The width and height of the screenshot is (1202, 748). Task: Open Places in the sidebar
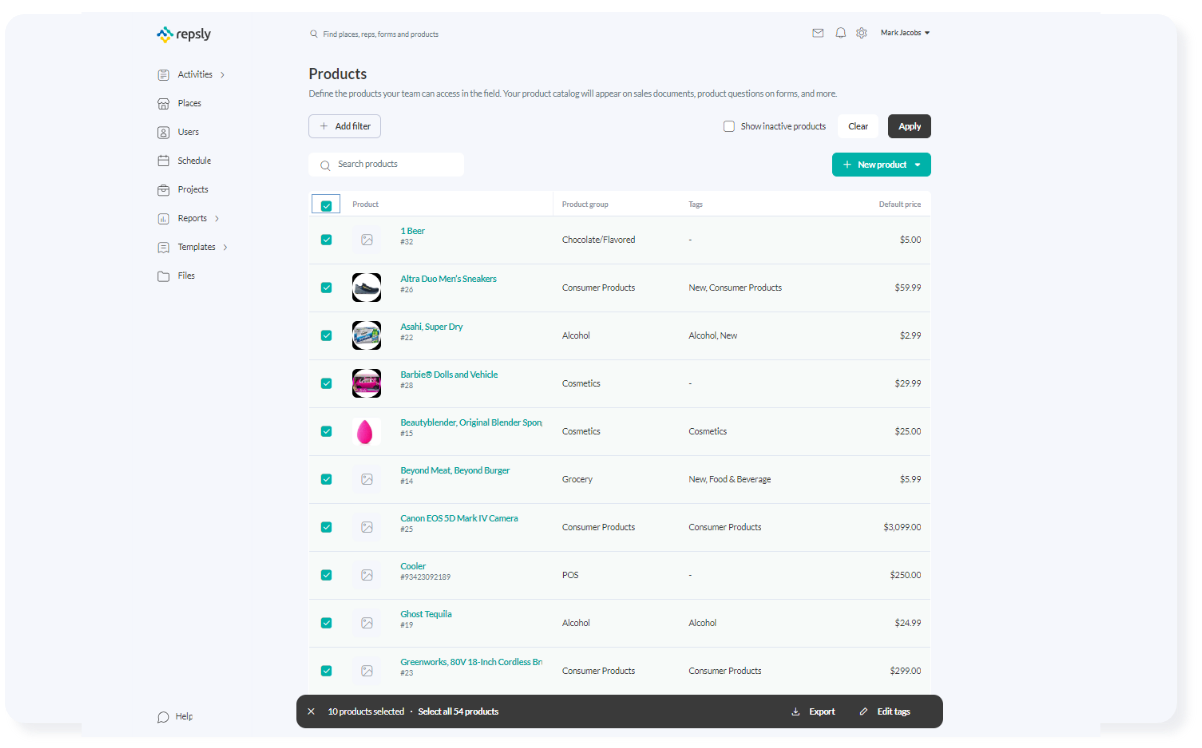(x=190, y=104)
